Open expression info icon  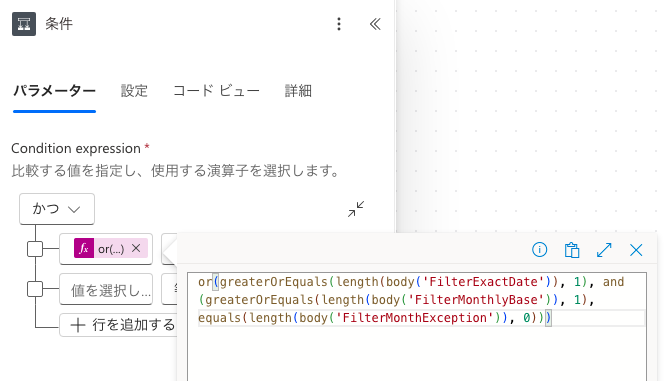(539, 250)
